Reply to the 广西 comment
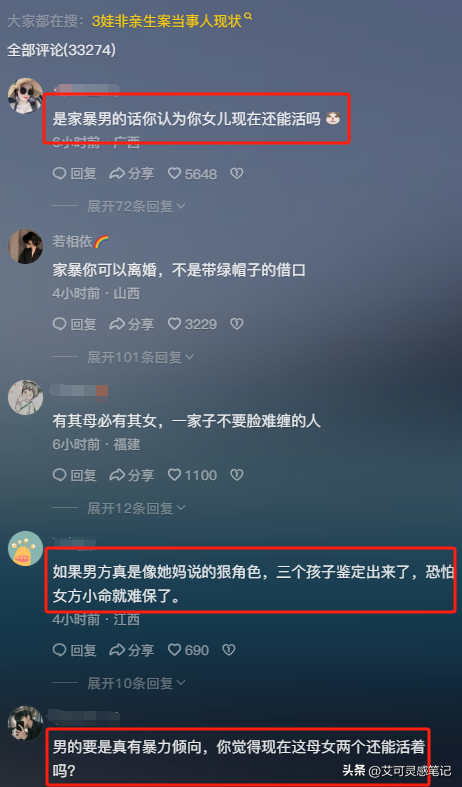Screen dimensions: 462x787 [74, 174]
